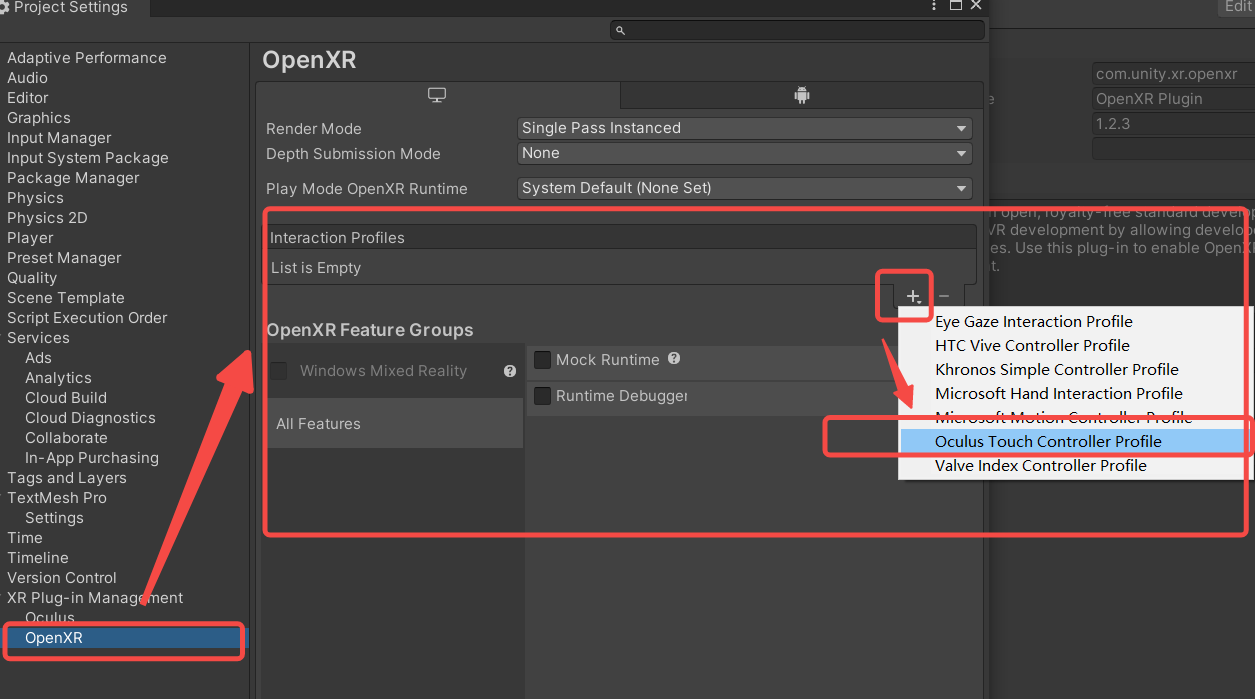1255x699 pixels.
Task: Open Physics 2D settings
Action: coord(47,218)
